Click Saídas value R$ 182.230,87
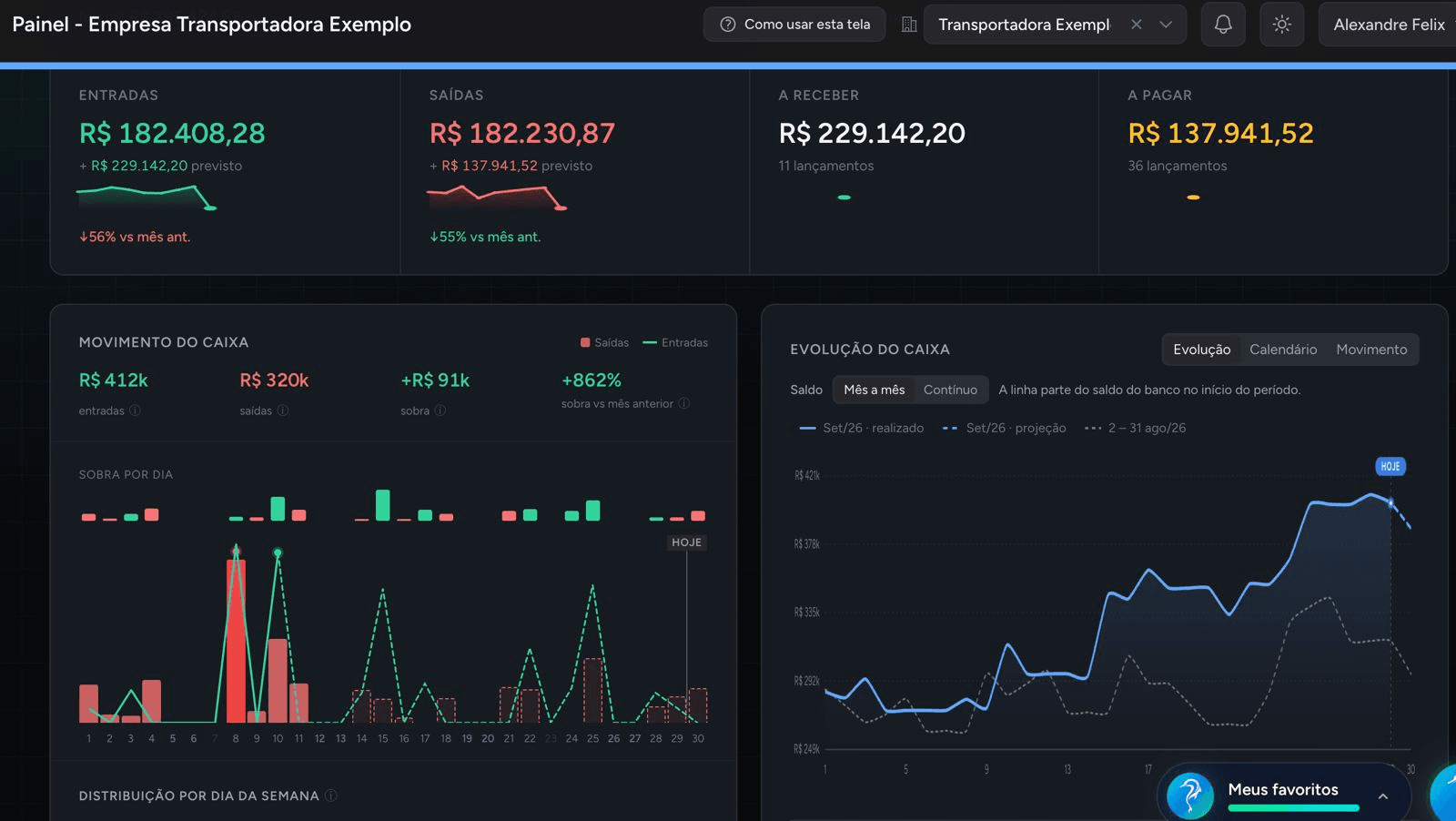 (x=522, y=134)
